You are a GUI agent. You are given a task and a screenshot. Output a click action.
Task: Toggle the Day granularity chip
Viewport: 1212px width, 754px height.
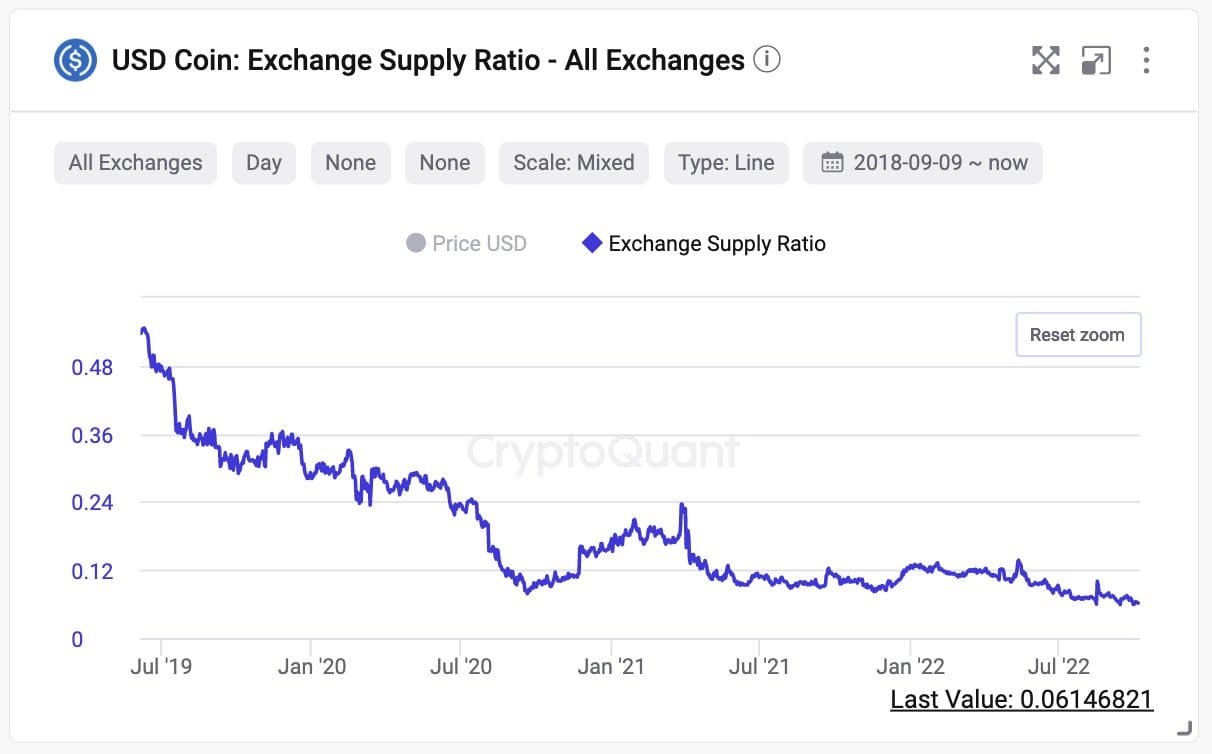pyautogui.click(x=263, y=162)
